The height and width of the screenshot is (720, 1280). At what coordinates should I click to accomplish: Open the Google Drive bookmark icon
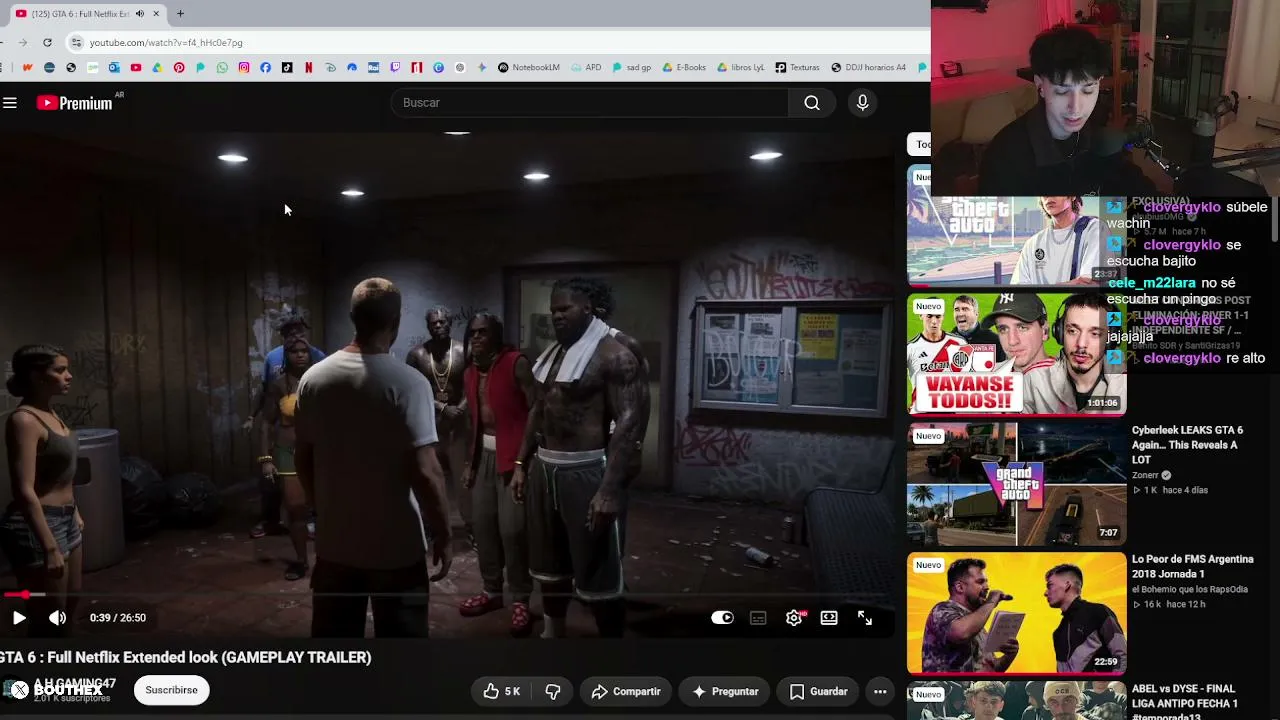click(x=157, y=68)
